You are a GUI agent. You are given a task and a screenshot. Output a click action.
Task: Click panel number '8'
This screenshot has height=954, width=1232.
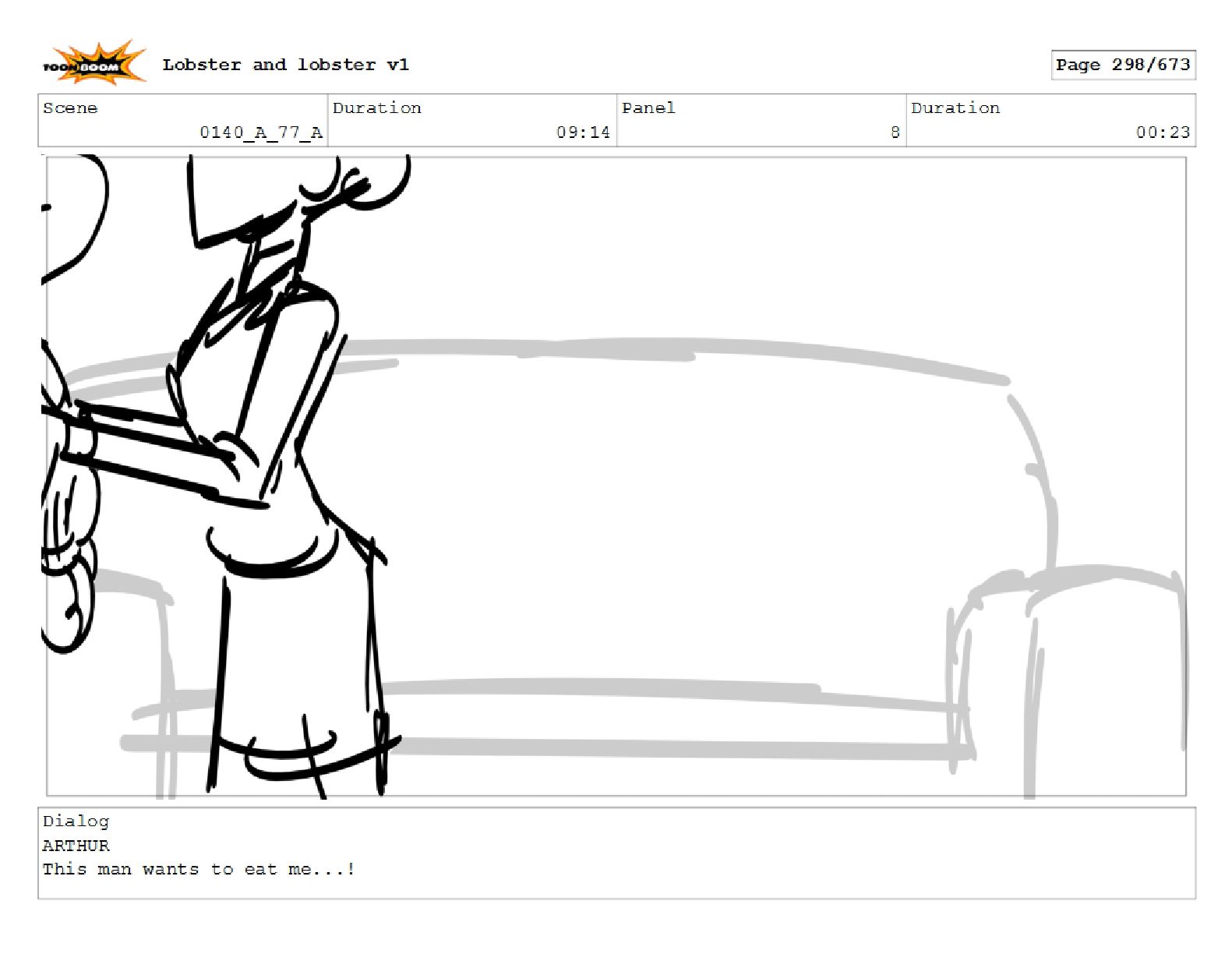[895, 132]
